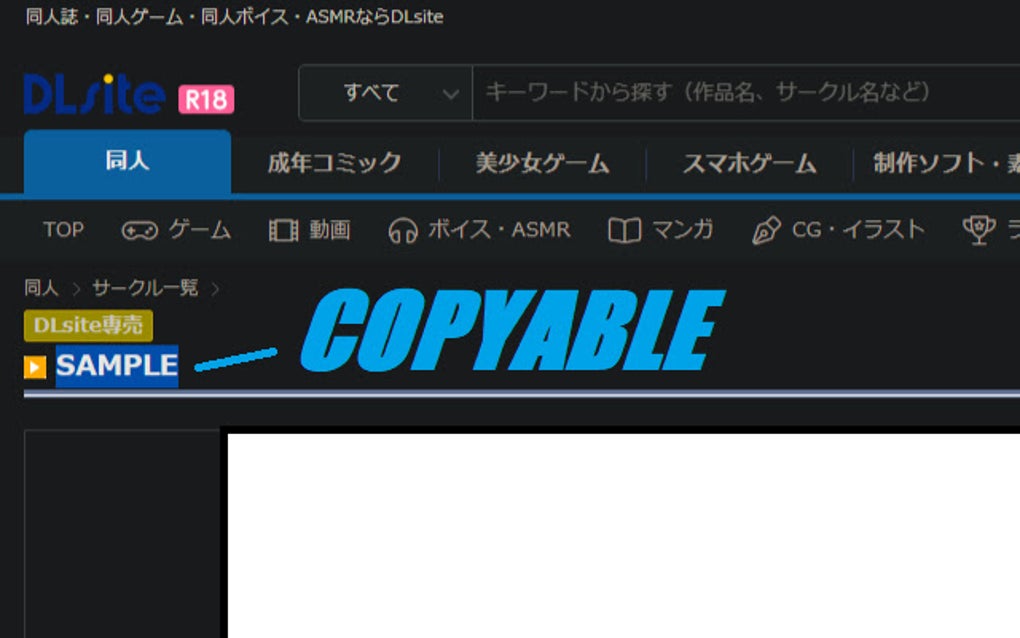Open the サークル一覧 breadcrumb link
The width and height of the screenshot is (1020, 638).
148,287
